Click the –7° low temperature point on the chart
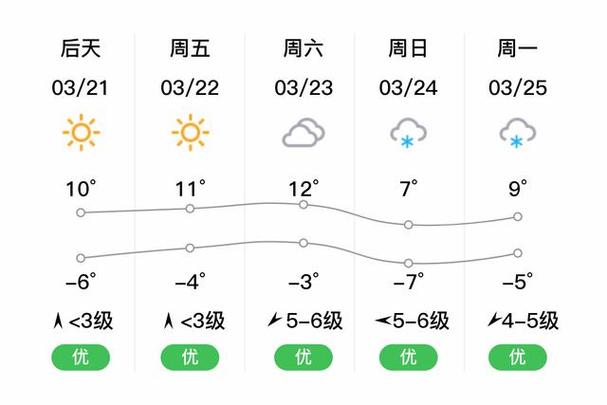 [x=408, y=263]
